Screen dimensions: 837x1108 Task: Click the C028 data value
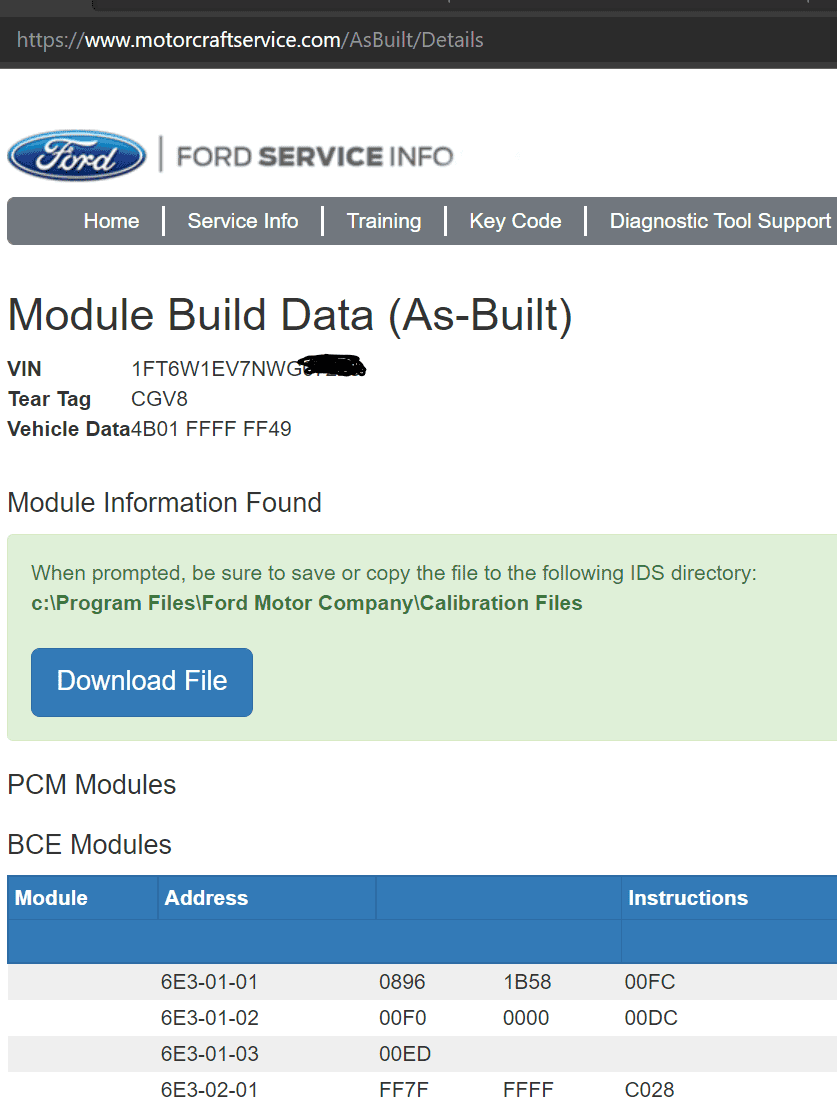coord(649,1090)
